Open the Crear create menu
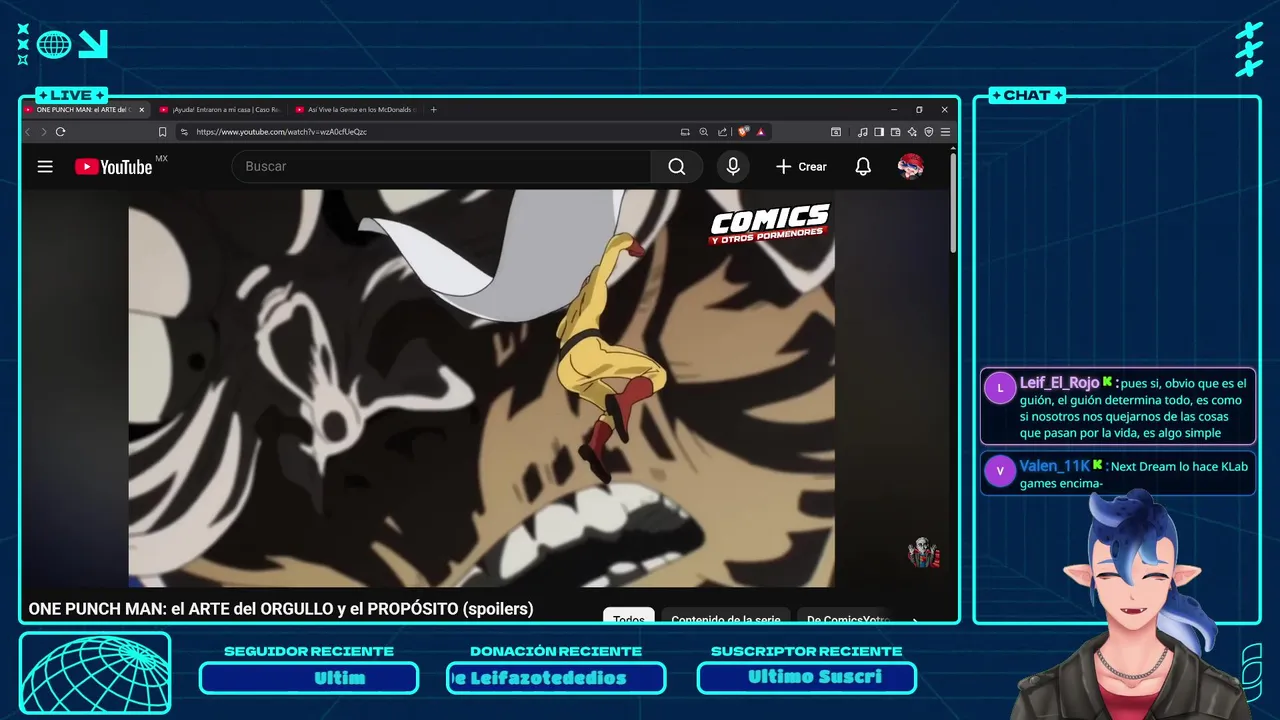The height and width of the screenshot is (720, 1280). pyautogui.click(x=801, y=167)
